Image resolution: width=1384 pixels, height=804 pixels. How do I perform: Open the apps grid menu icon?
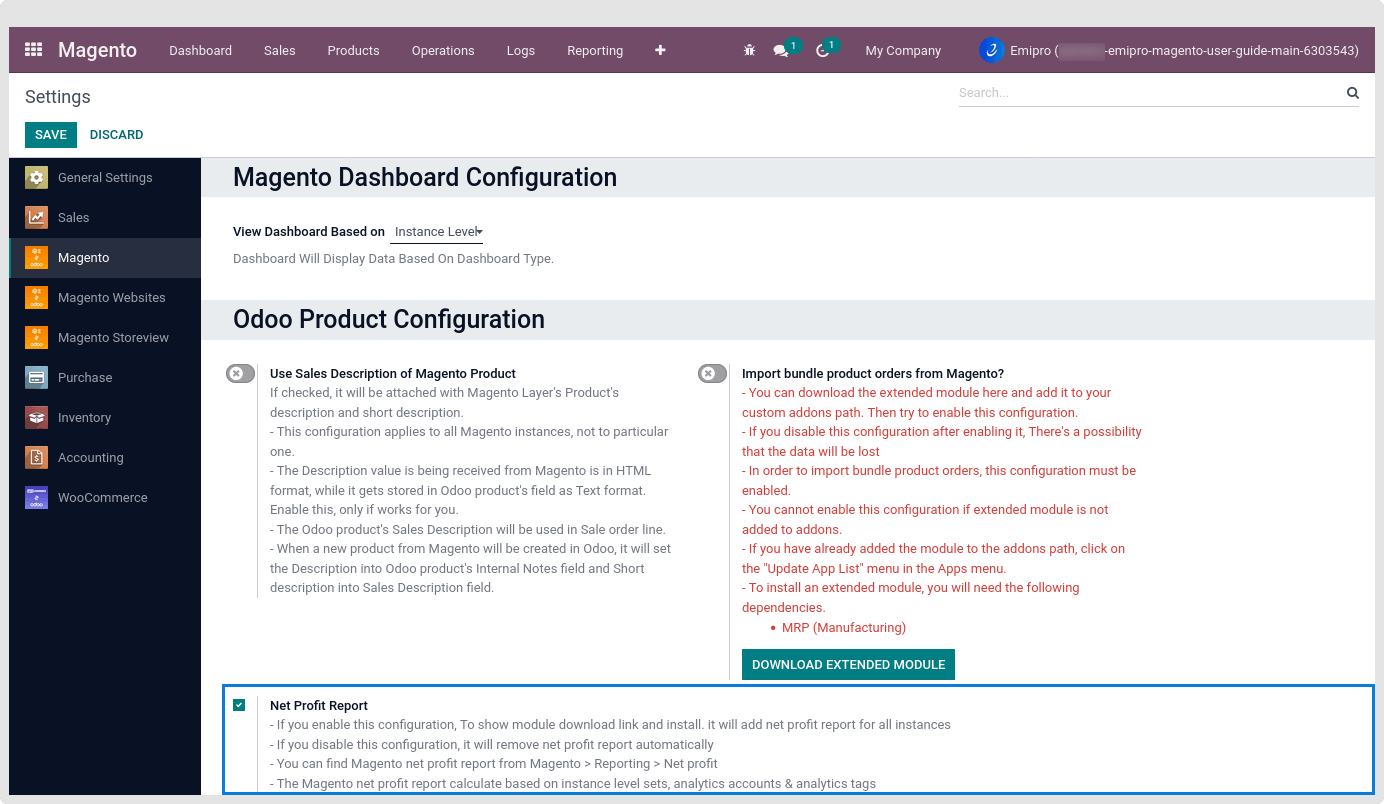[x=34, y=50]
